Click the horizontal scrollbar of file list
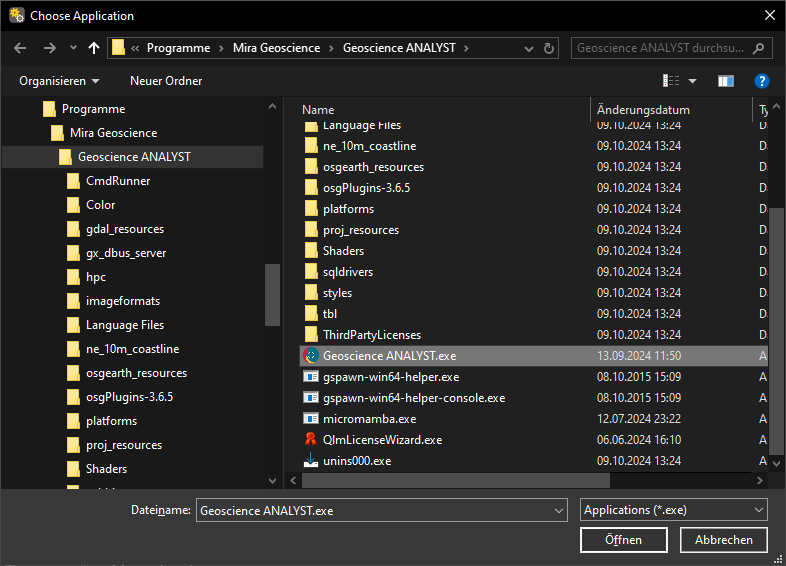 tap(456, 480)
